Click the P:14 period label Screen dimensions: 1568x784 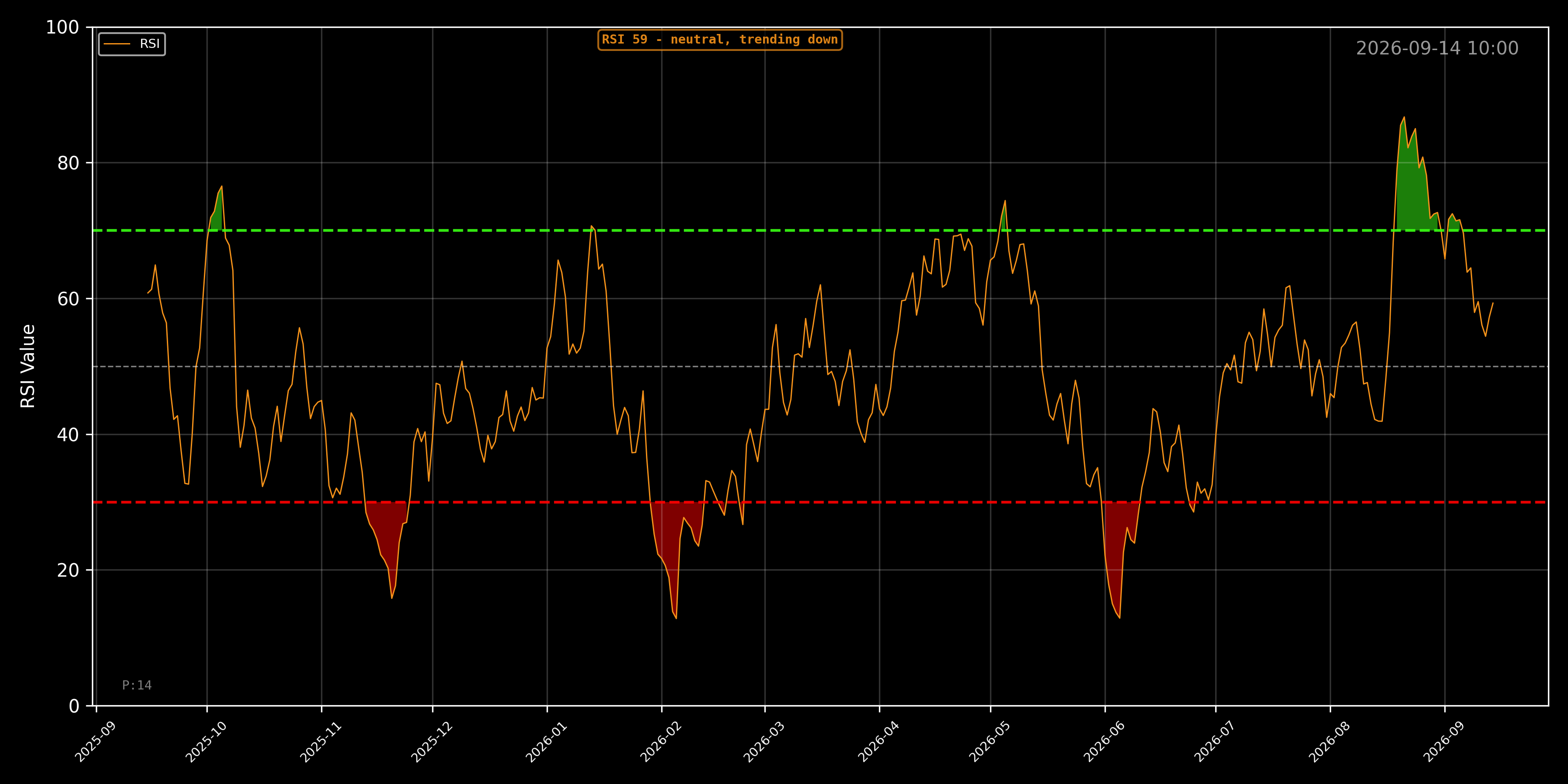coord(137,686)
